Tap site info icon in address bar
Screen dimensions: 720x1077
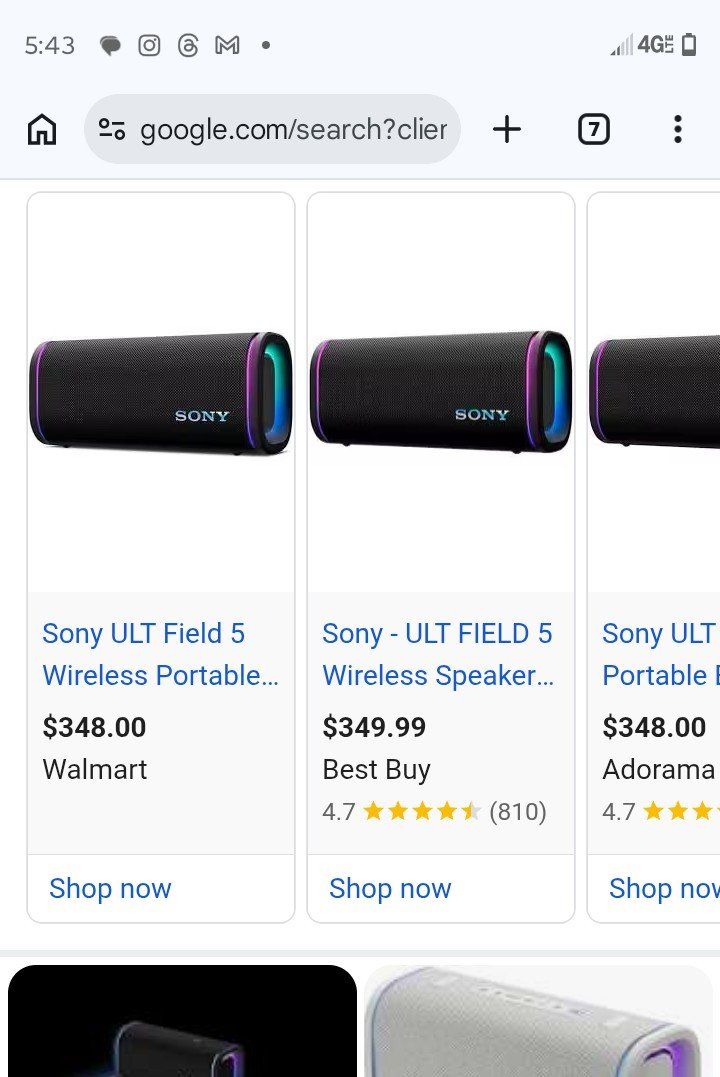click(112, 129)
